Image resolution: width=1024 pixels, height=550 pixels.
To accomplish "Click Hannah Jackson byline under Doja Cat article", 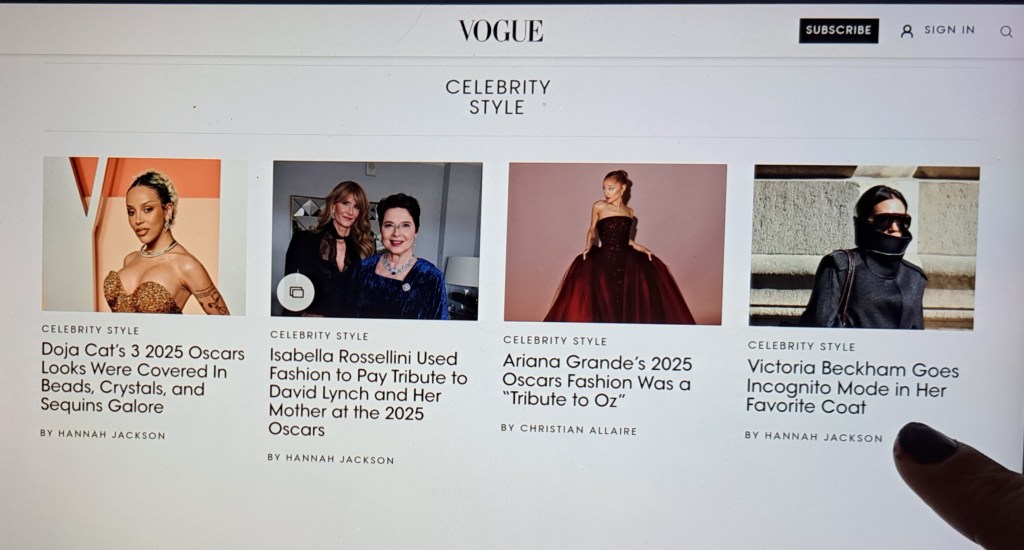I will click(103, 434).
